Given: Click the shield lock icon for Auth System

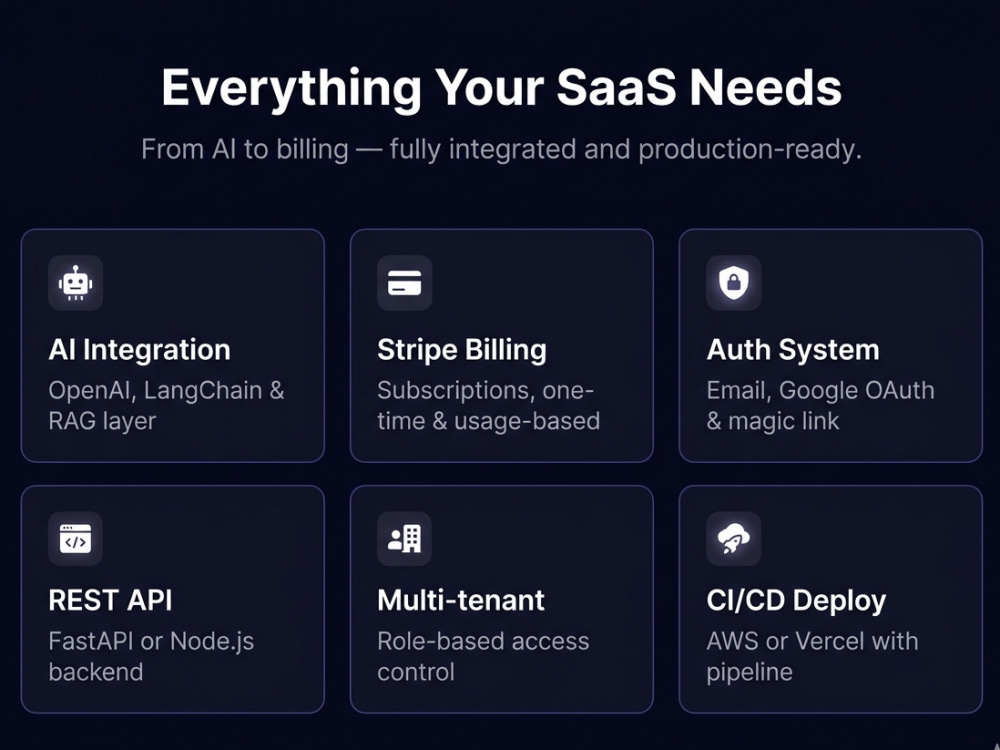Looking at the screenshot, I should point(733,283).
